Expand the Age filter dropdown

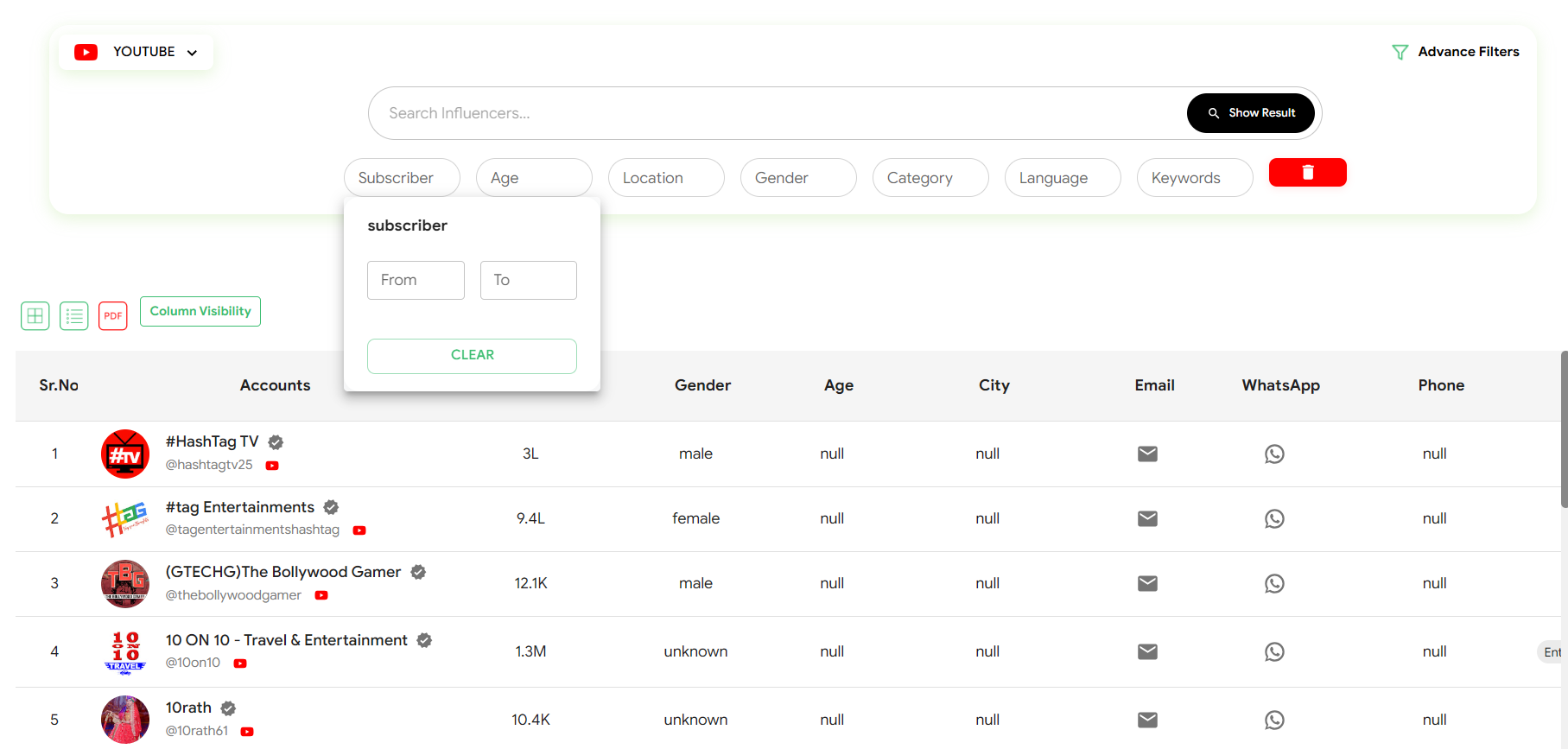coord(534,178)
